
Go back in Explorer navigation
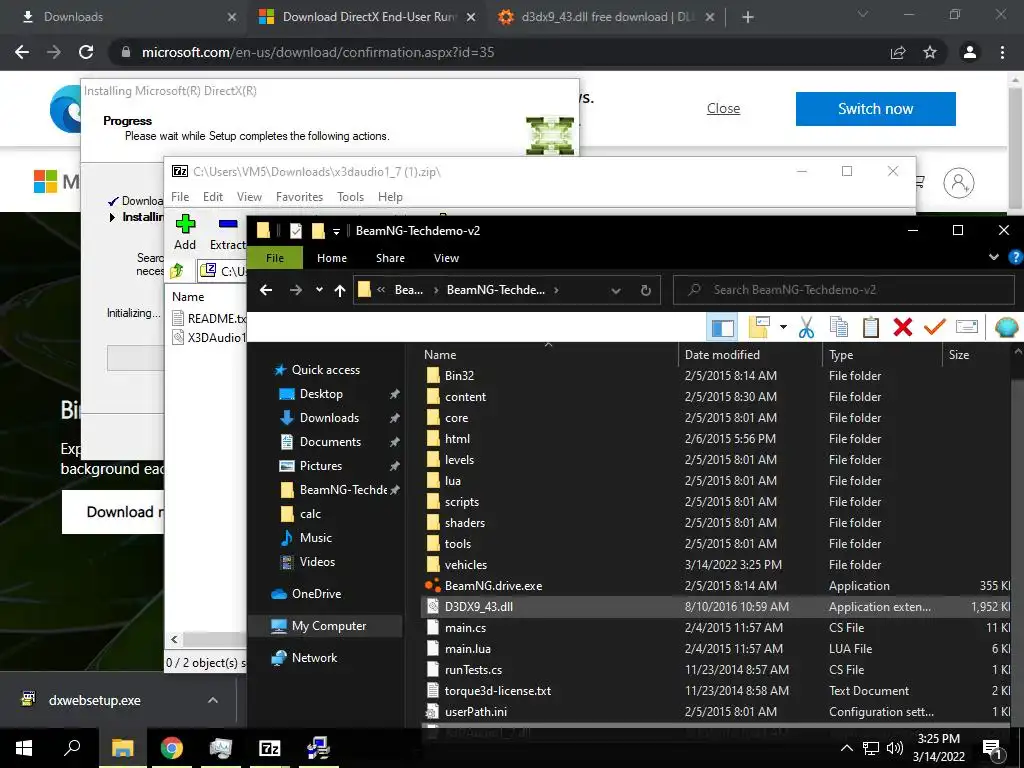click(266, 290)
